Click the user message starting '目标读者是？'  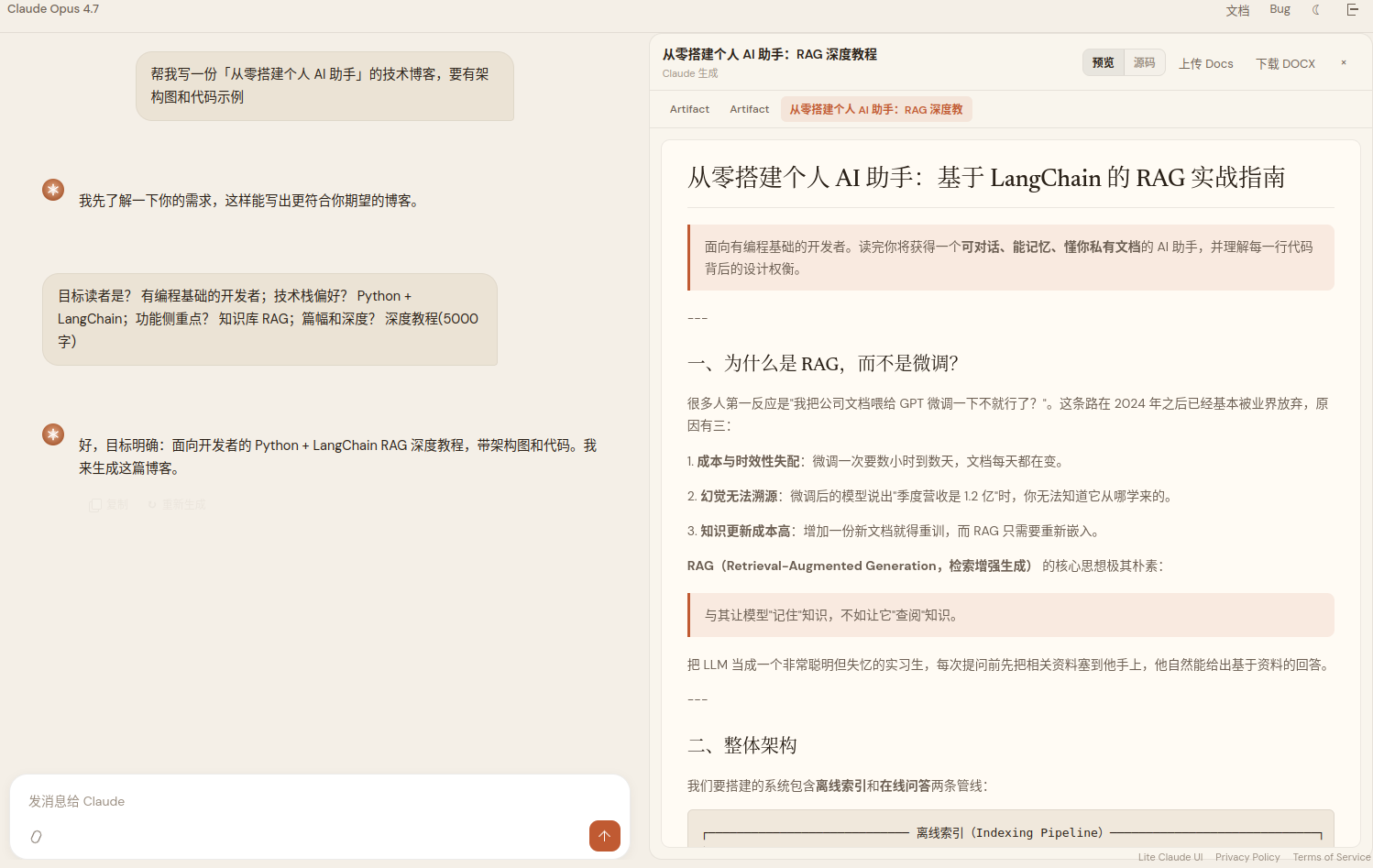[269, 319]
